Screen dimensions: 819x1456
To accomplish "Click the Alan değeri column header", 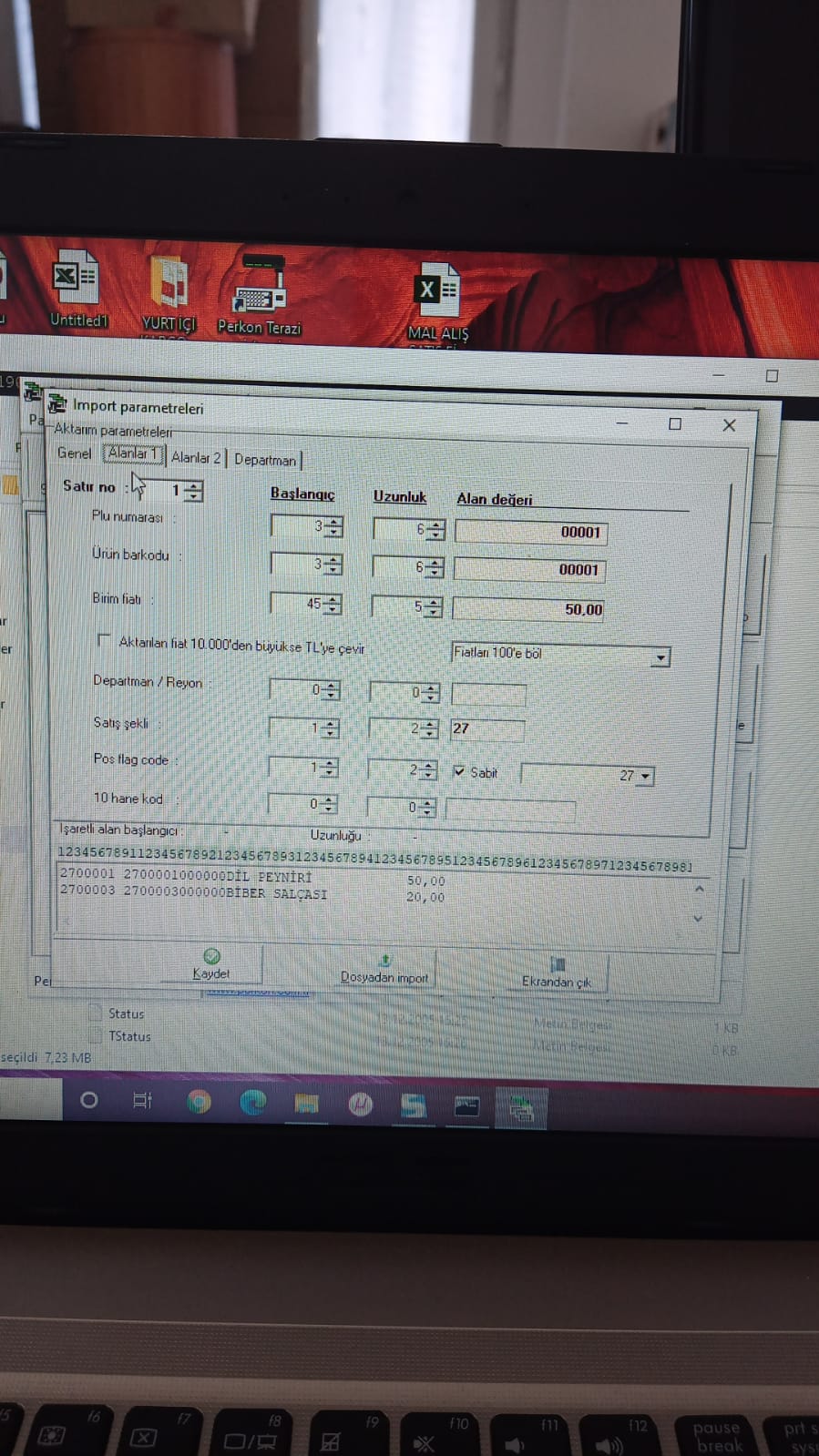I will 494,499.
